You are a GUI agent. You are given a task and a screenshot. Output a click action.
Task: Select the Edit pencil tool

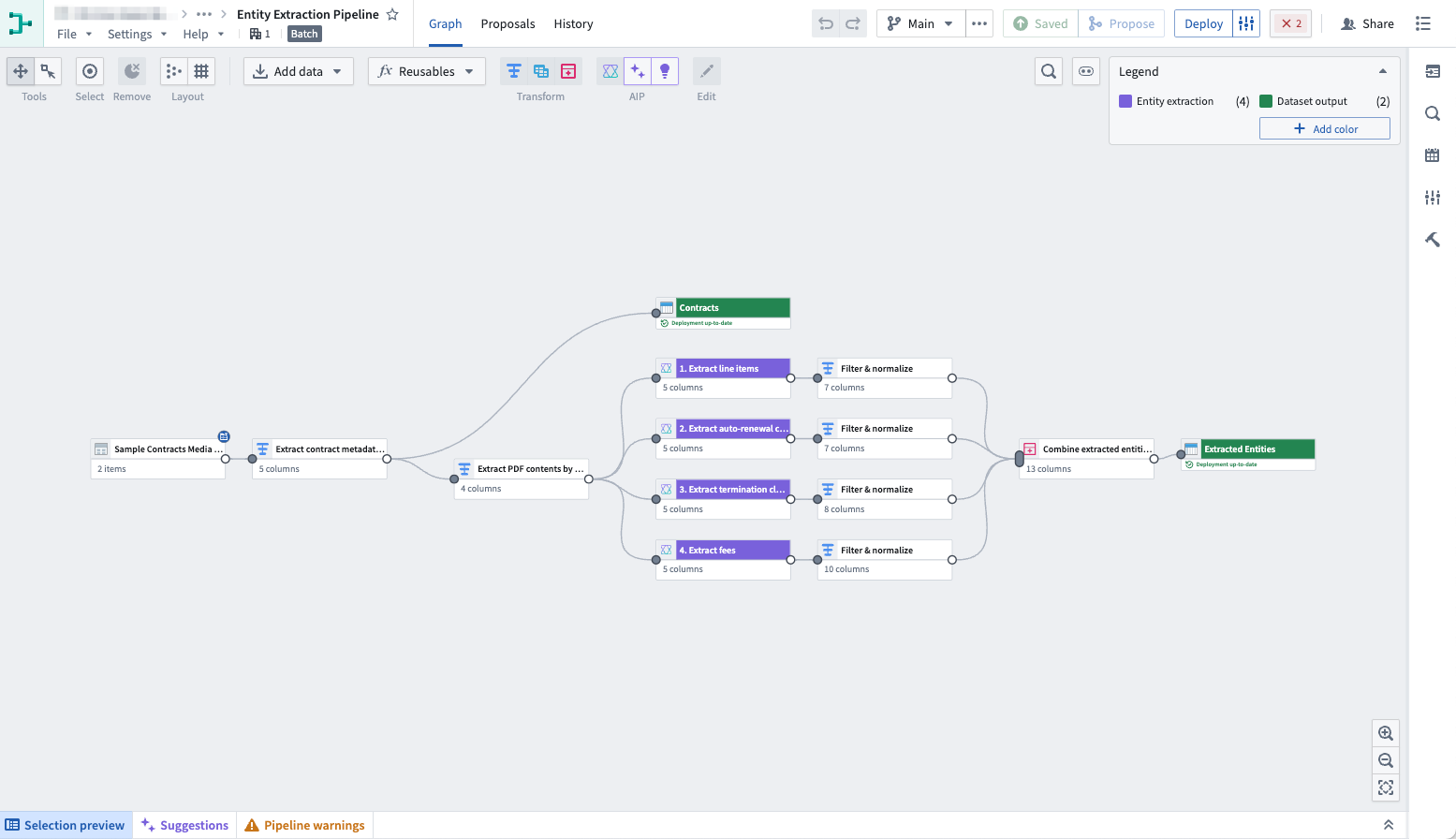point(706,70)
